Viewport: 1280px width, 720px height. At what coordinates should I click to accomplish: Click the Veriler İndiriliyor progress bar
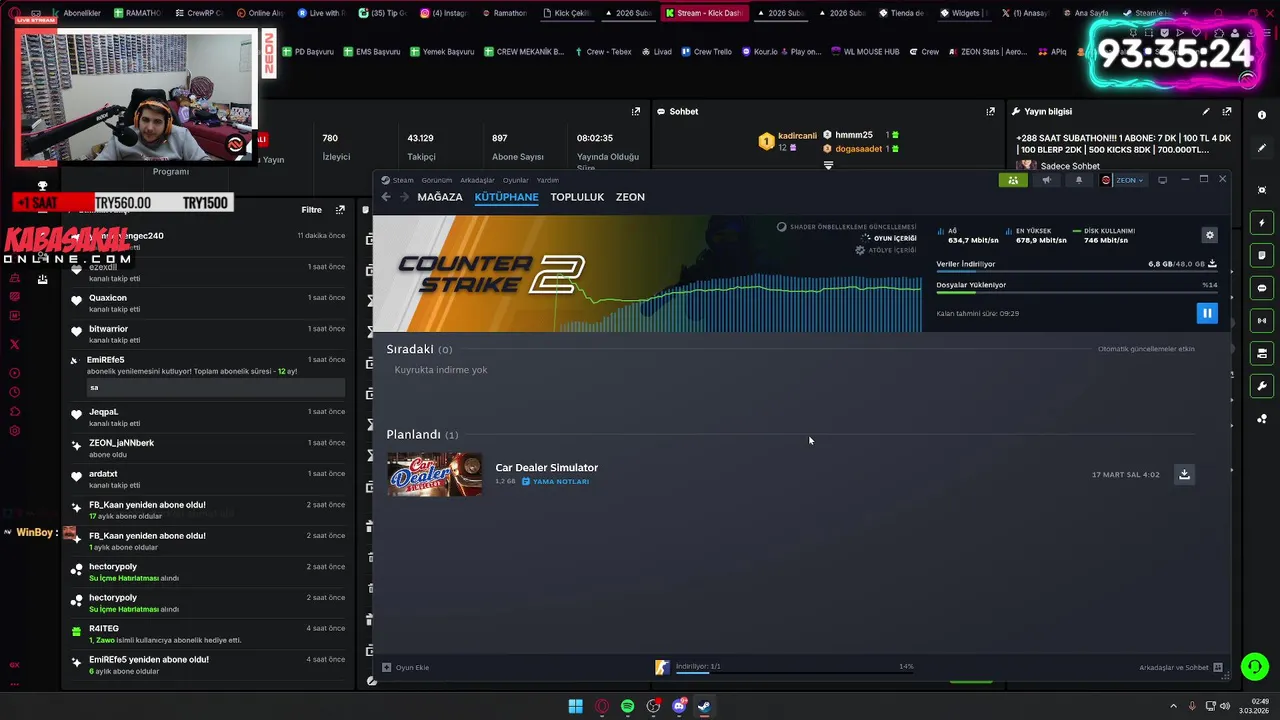coord(1076,271)
